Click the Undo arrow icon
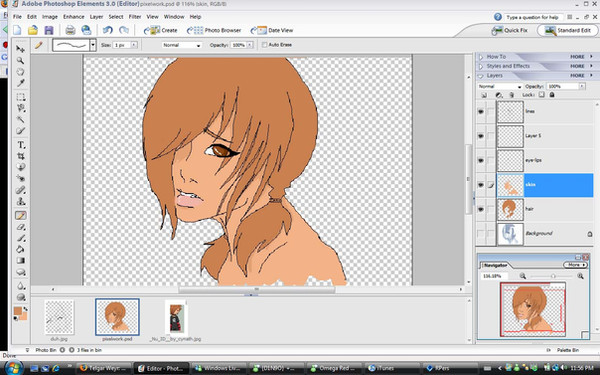 [108, 30]
